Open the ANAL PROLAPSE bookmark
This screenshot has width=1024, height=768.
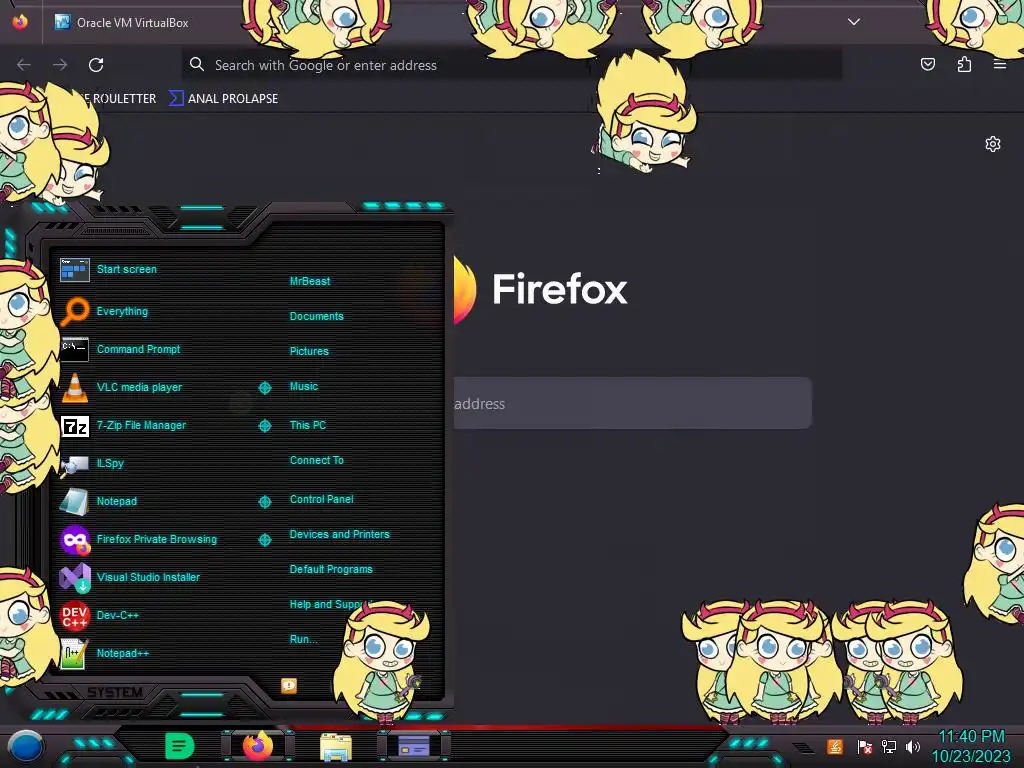224,99
